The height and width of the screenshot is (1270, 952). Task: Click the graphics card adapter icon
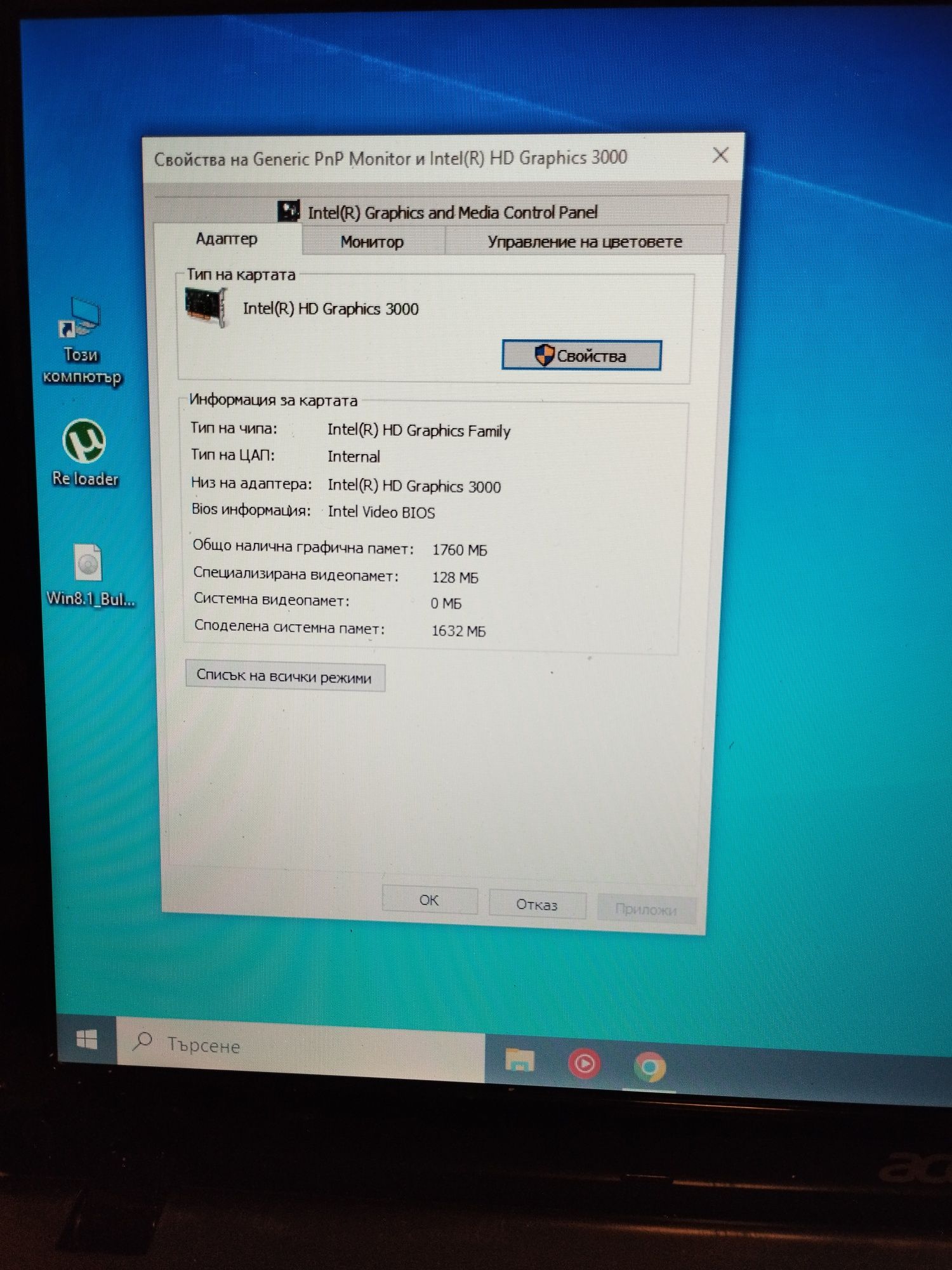[x=206, y=308]
